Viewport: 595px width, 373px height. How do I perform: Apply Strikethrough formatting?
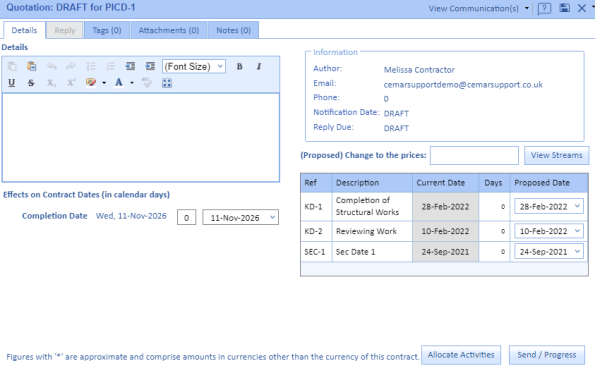click(x=31, y=83)
